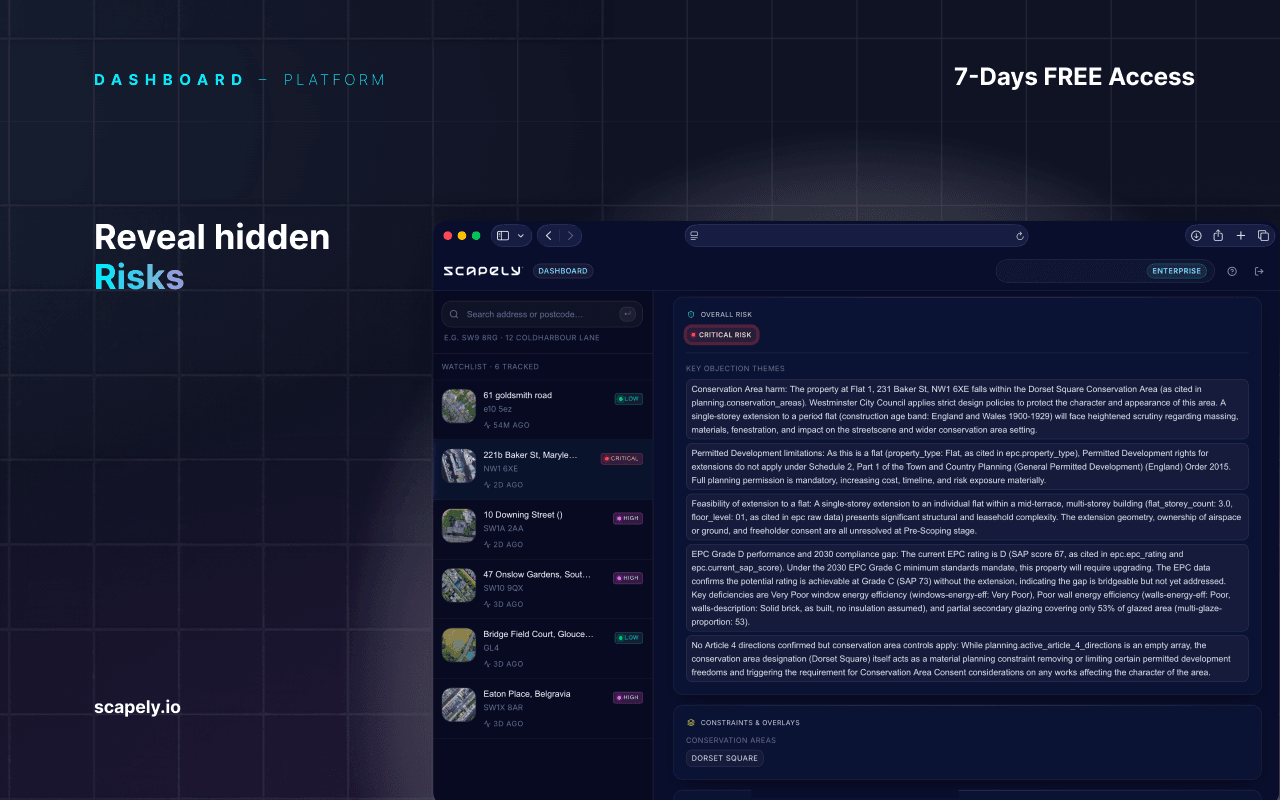The height and width of the screenshot is (800, 1280).
Task: Open the sidebar options dropdown chevron
Action: point(520,236)
